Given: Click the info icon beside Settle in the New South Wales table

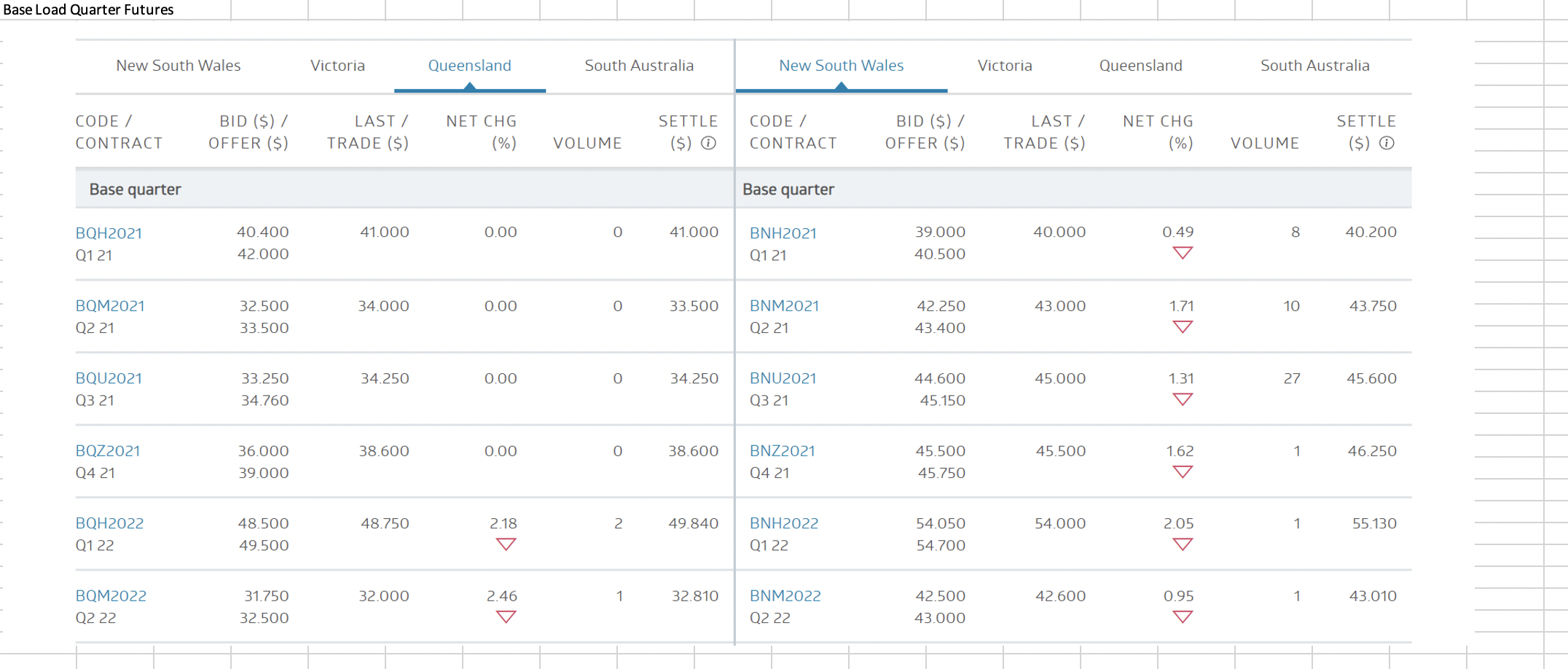Looking at the screenshot, I should 1387,143.
